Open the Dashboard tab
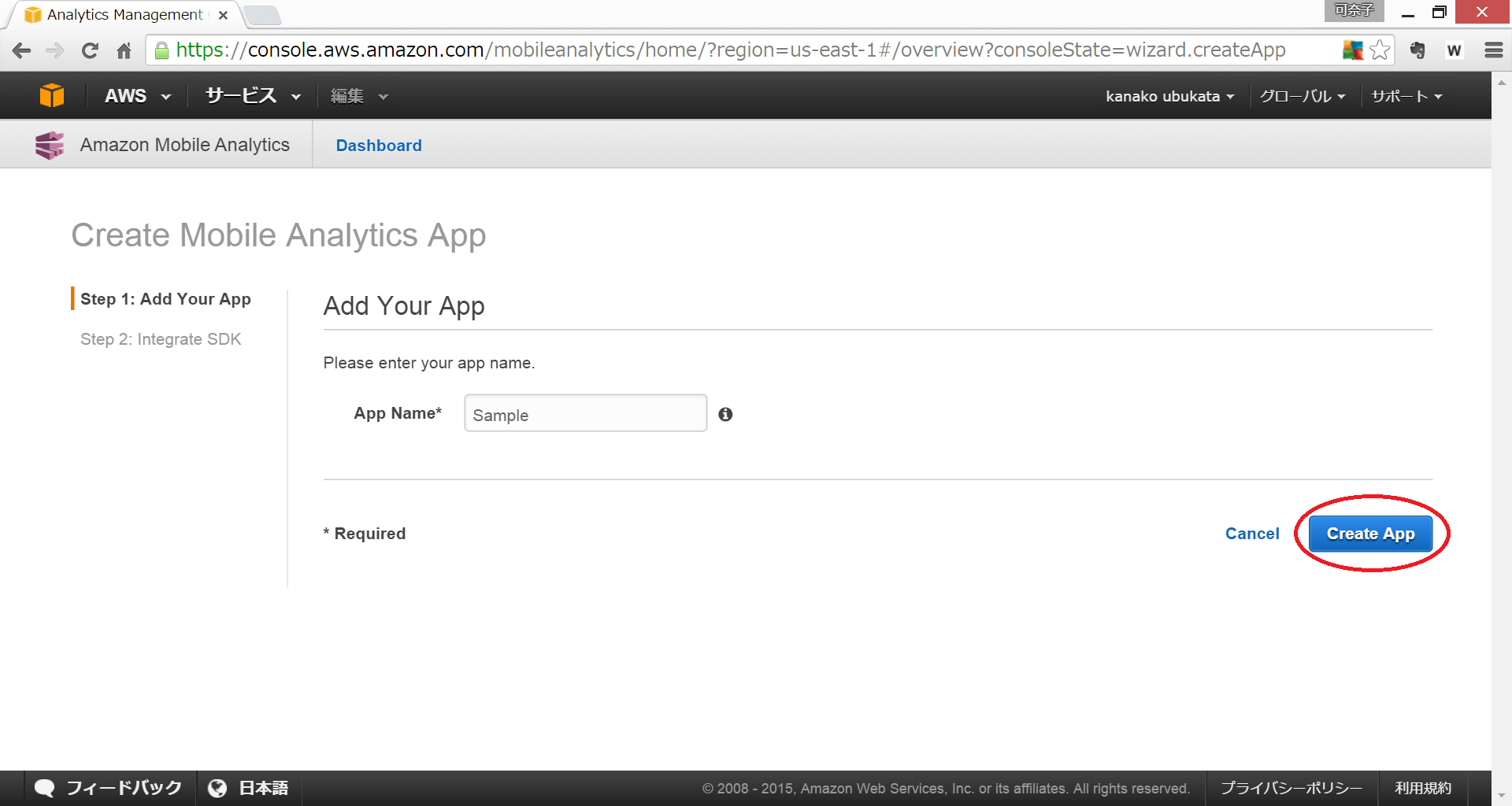 click(379, 146)
